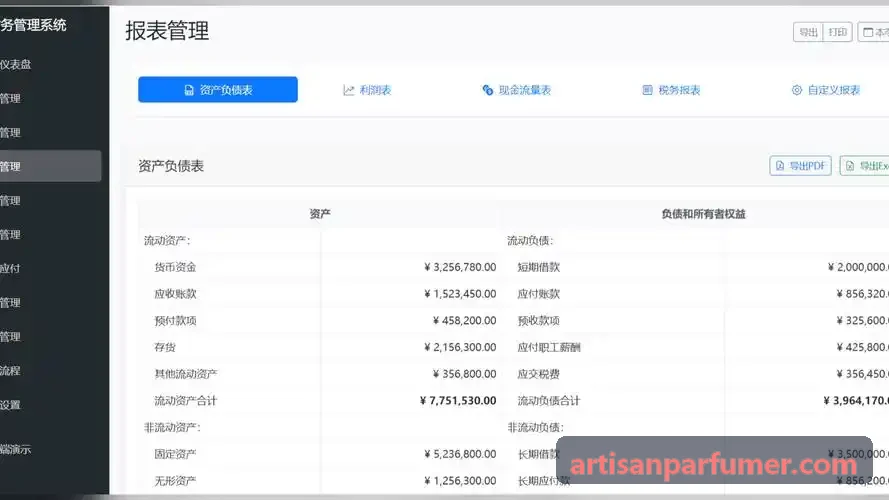
Task: Click the 报表管理 page title
Action: click(x=167, y=31)
